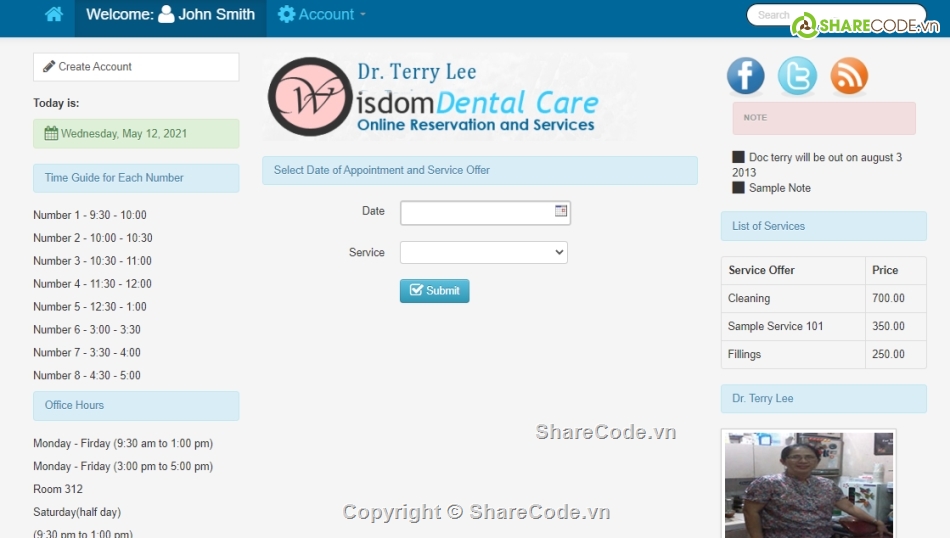Open the Welcome: John Smith menu item
Screen dimensions: 950x538
point(170,15)
